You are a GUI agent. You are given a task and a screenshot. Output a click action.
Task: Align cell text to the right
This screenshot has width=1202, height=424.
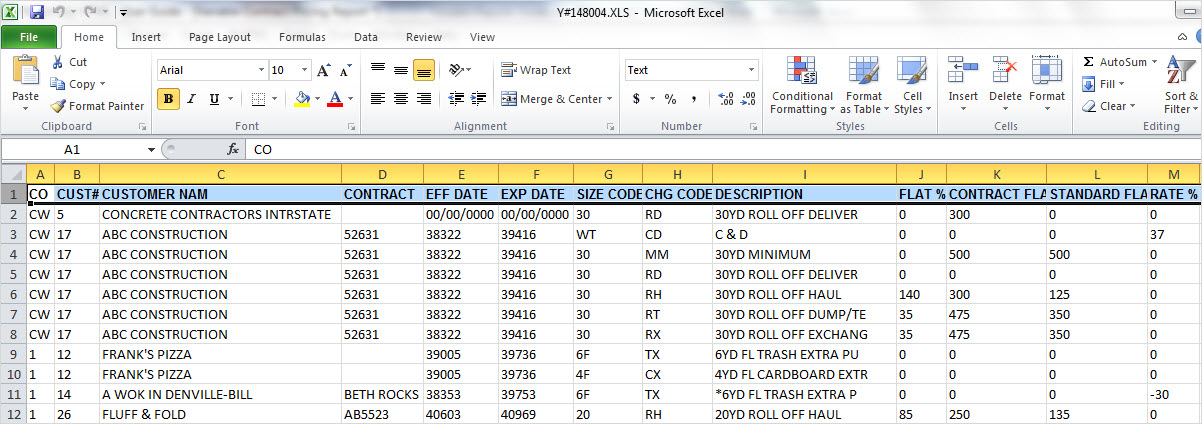click(422, 99)
